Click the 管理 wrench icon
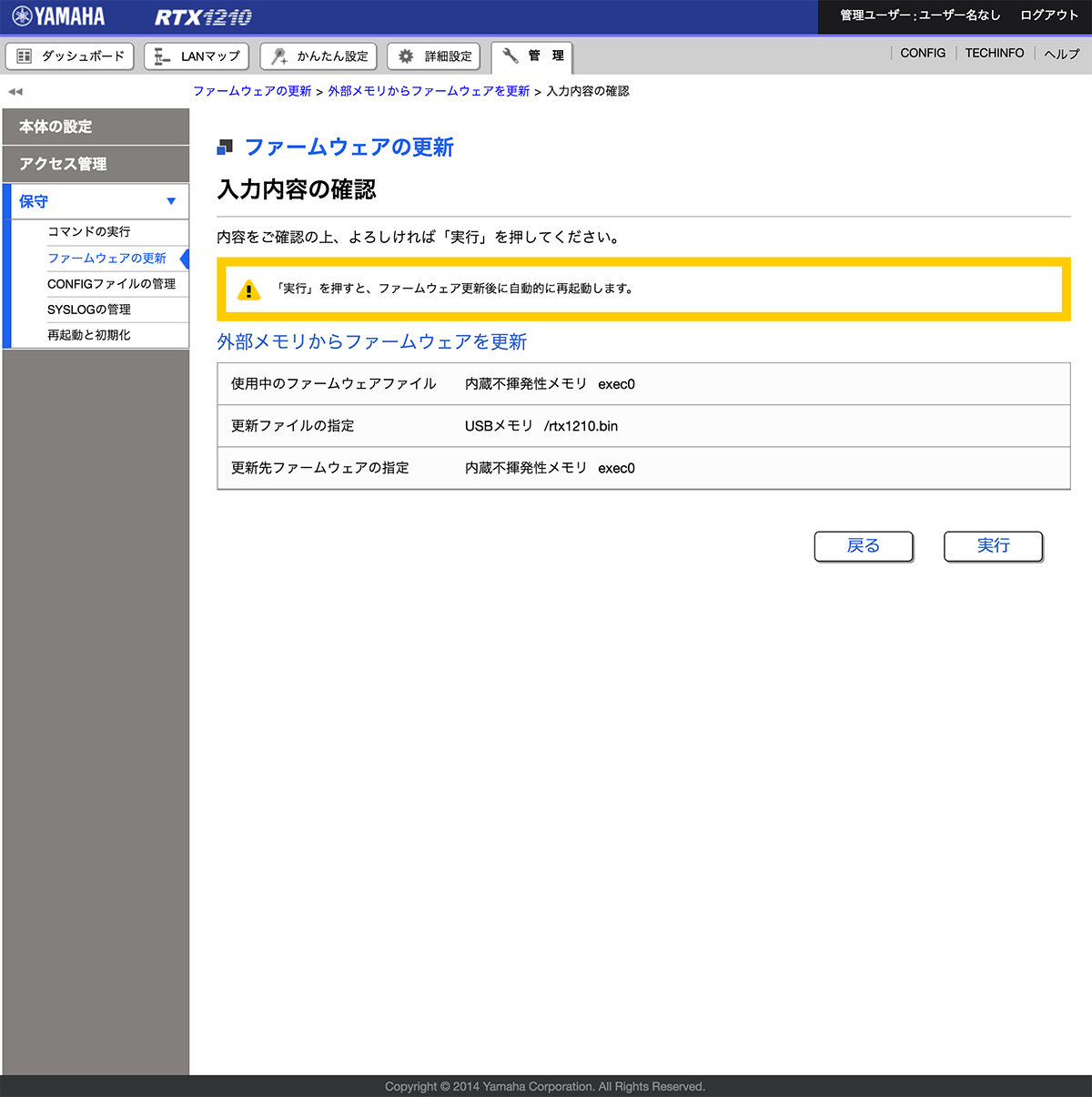The image size is (1092, 1097). [x=511, y=56]
